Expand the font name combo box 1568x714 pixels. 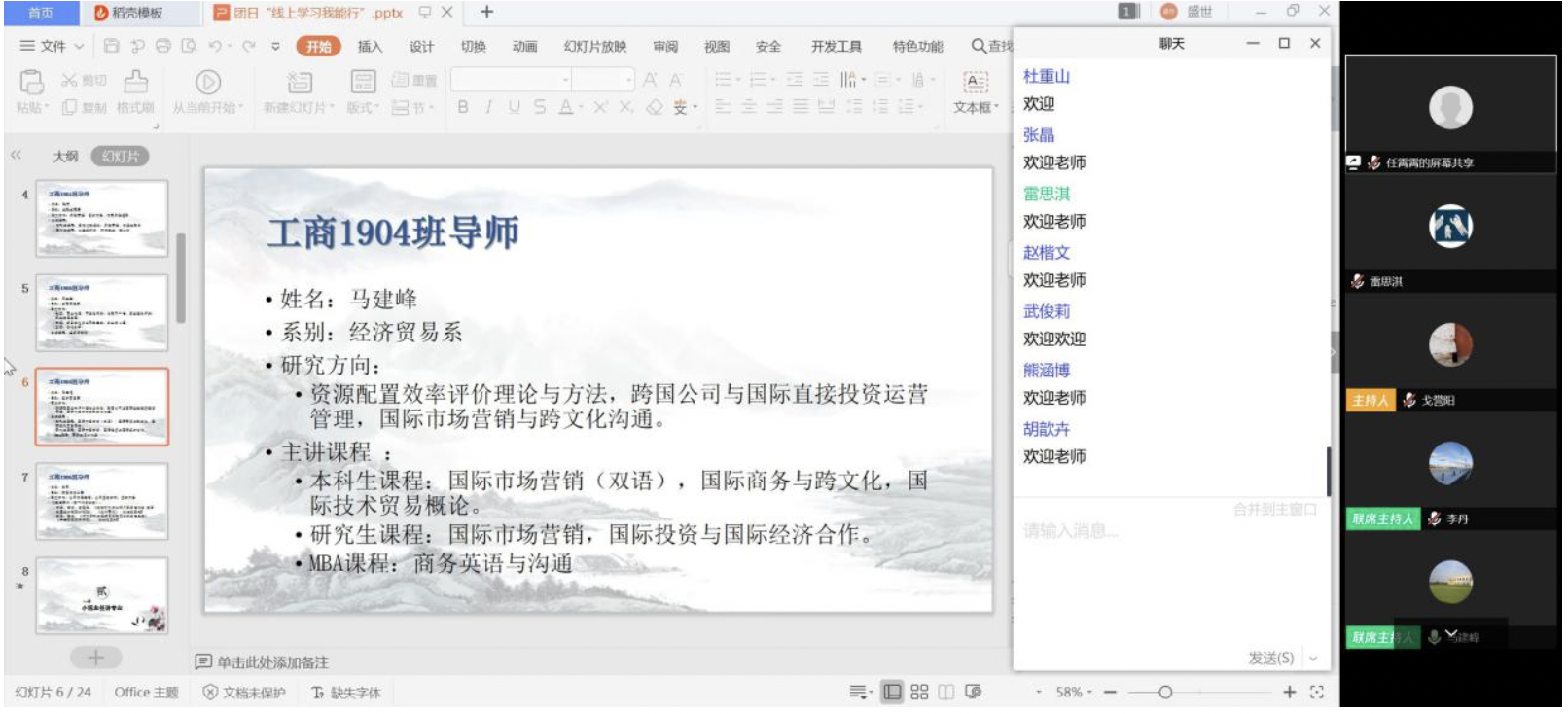pos(565,80)
